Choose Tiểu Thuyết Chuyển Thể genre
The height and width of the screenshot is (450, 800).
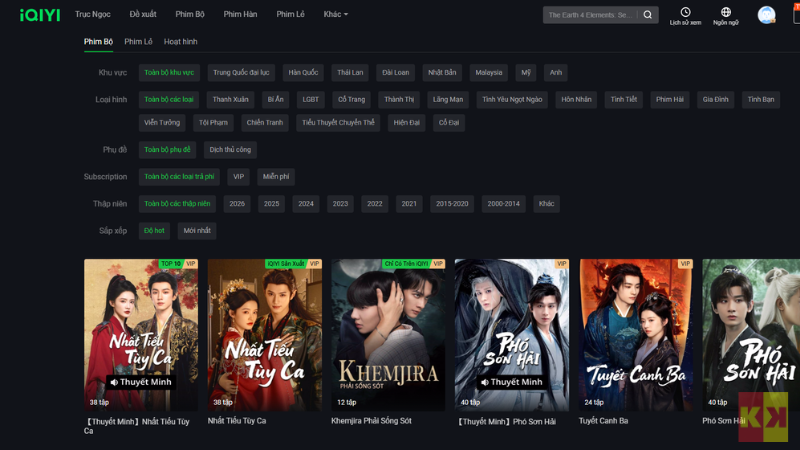[x=338, y=122]
